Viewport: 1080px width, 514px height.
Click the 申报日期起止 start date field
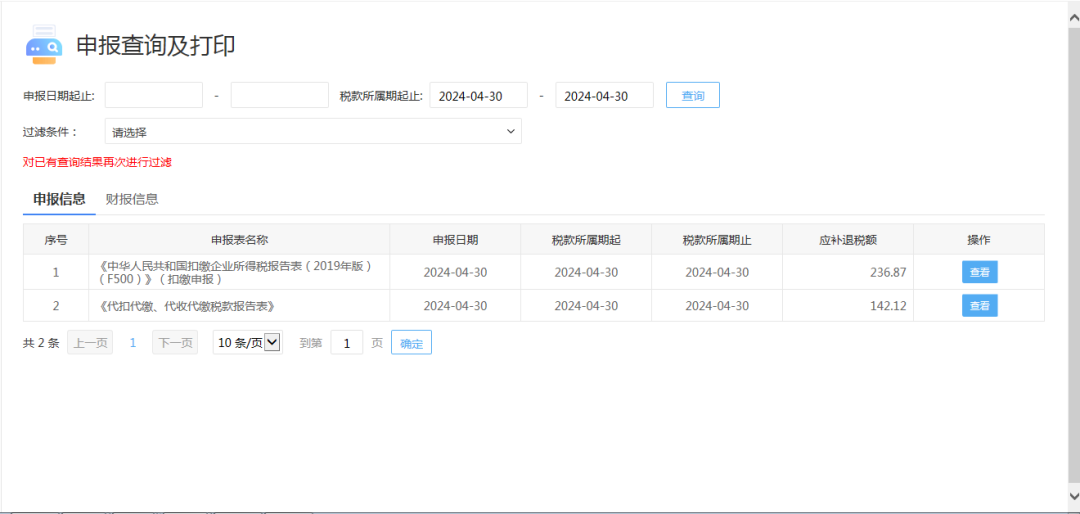point(154,95)
